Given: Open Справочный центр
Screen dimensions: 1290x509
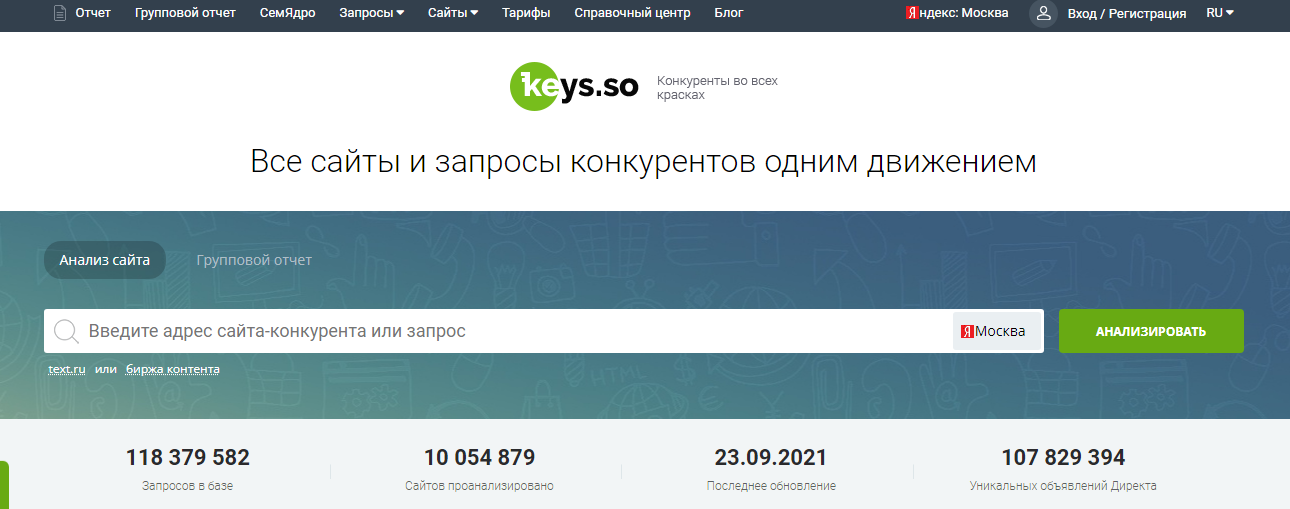Looking at the screenshot, I should pyautogui.click(x=632, y=13).
